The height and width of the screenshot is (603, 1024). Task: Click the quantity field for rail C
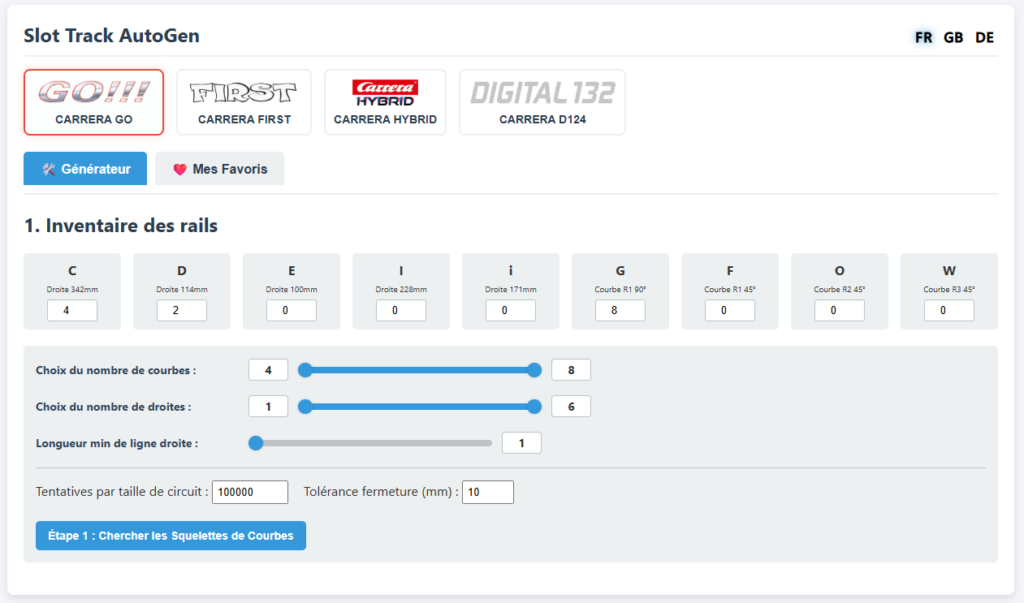72,310
